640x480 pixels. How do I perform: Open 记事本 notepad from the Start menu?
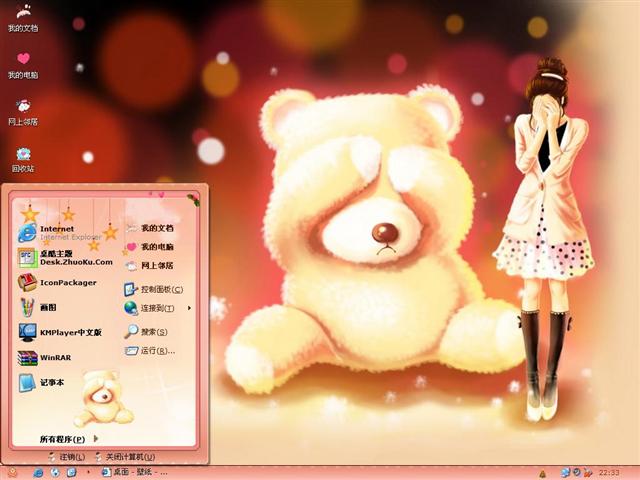[x=42, y=382]
